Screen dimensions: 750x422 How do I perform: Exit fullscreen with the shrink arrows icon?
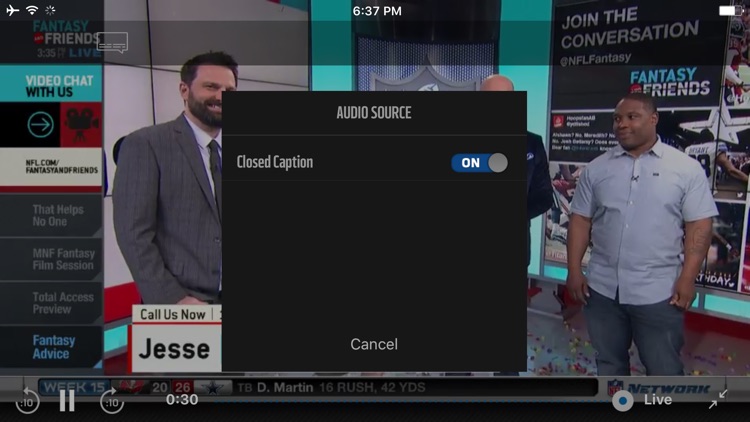coord(717,399)
